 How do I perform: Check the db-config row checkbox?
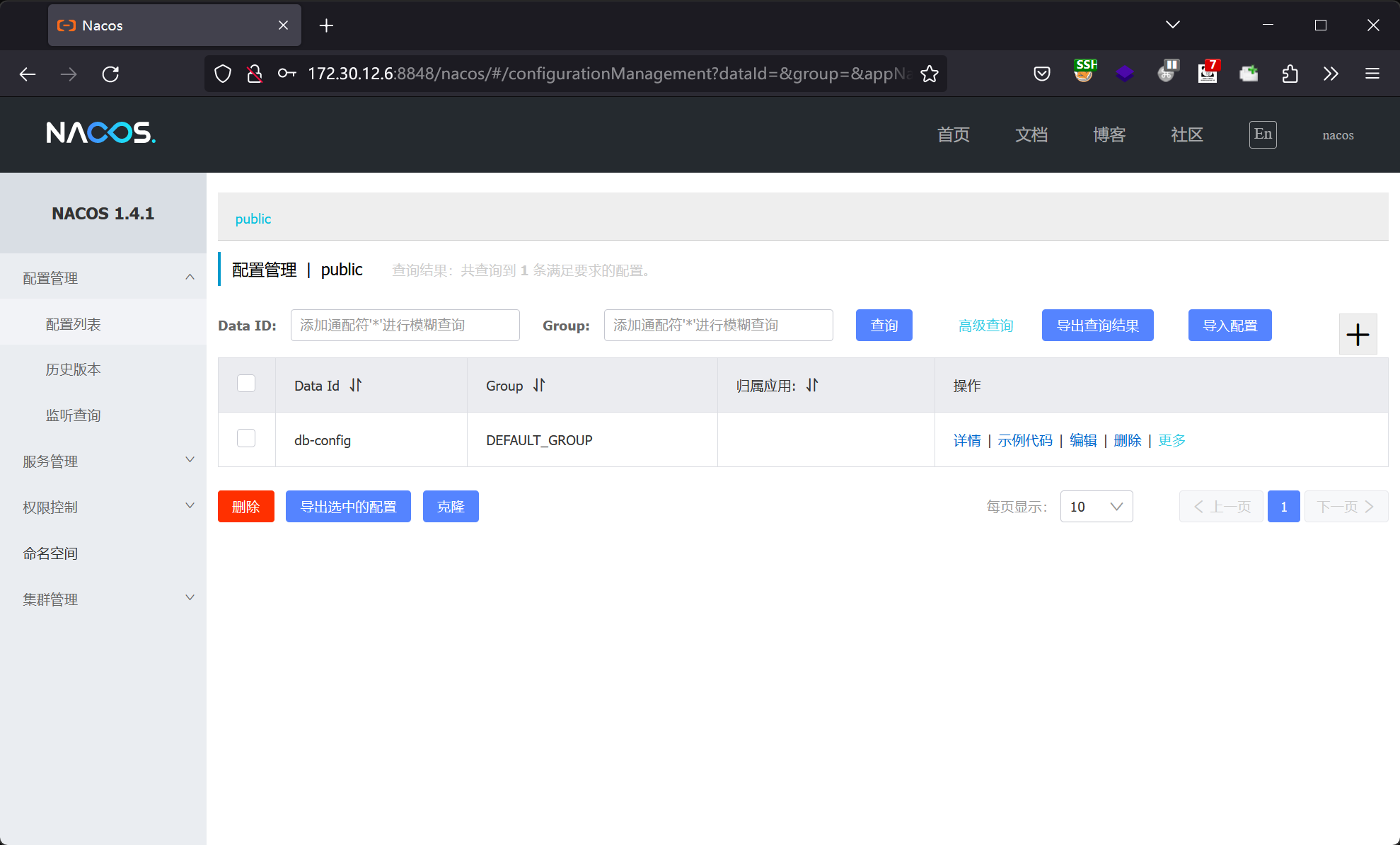(246, 439)
